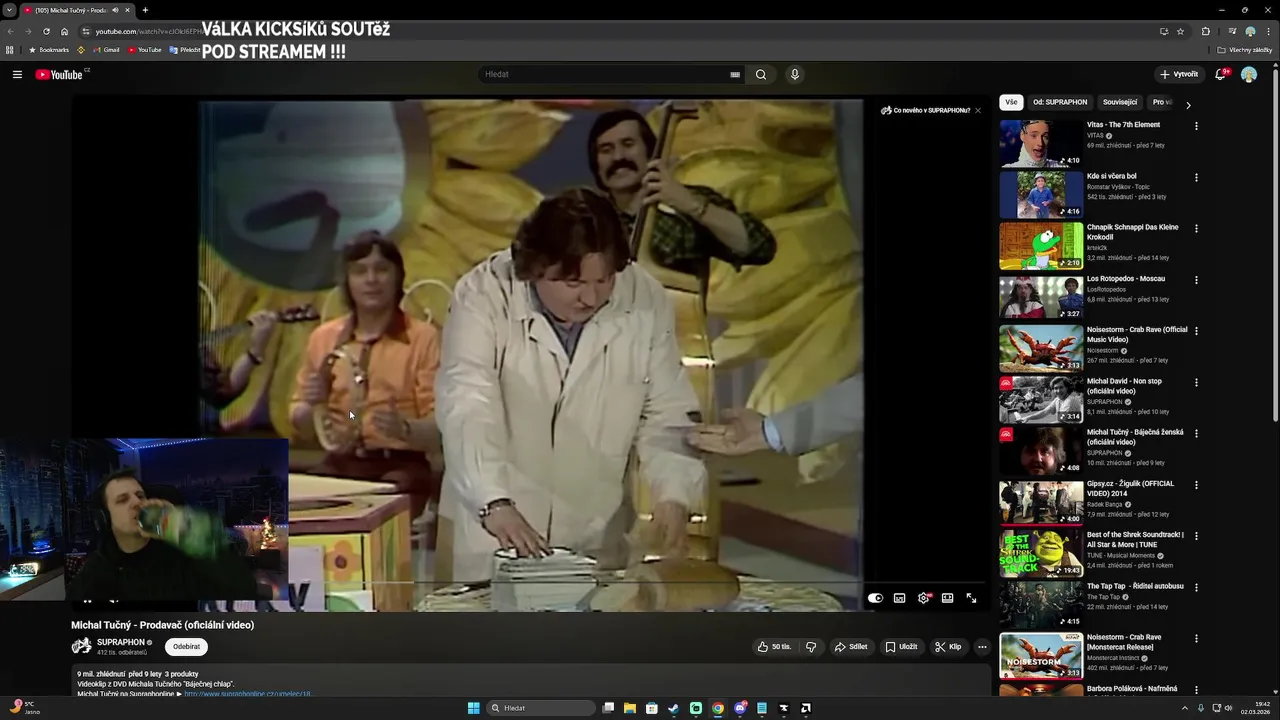
Task: Open video settings gear
Action: pos(923,598)
